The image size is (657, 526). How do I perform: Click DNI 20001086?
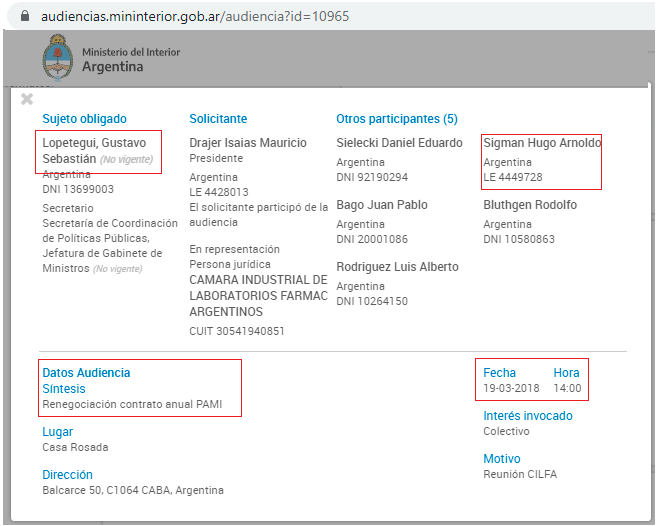tap(372, 239)
